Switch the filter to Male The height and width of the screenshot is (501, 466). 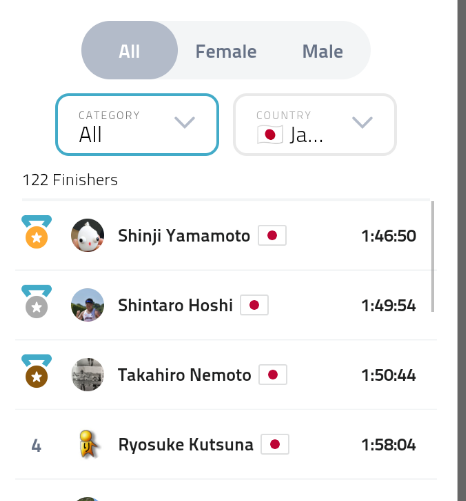[x=322, y=51]
